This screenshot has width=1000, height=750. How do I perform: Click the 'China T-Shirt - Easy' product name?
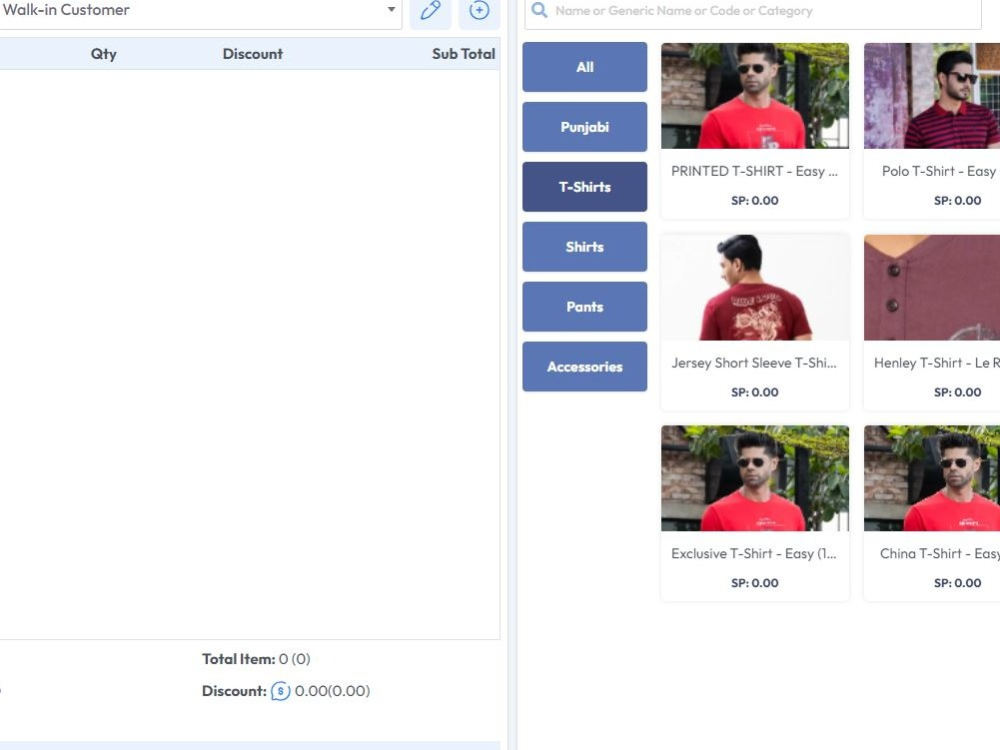pyautogui.click(x=940, y=554)
